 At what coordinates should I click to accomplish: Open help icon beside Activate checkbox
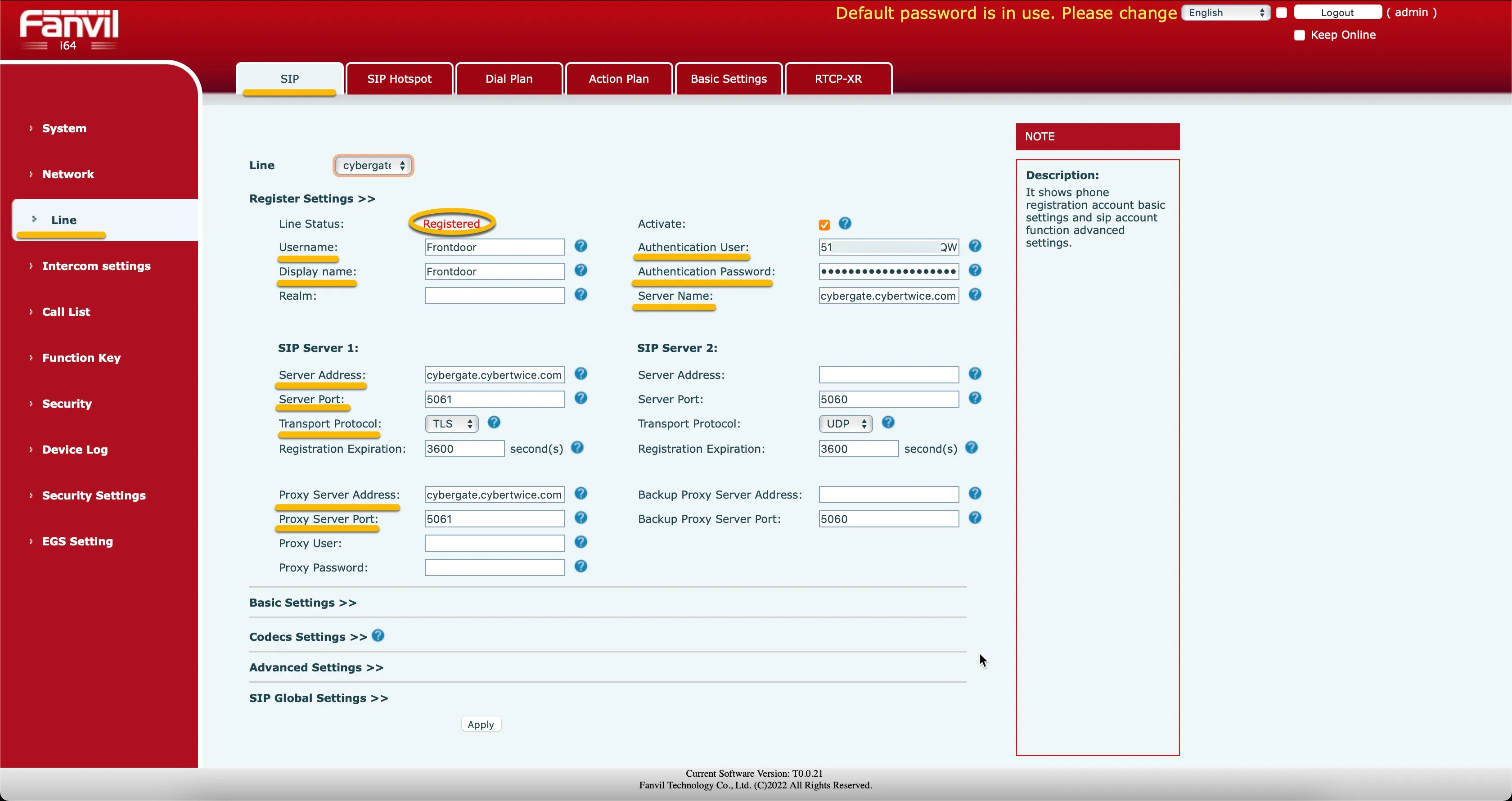point(845,223)
